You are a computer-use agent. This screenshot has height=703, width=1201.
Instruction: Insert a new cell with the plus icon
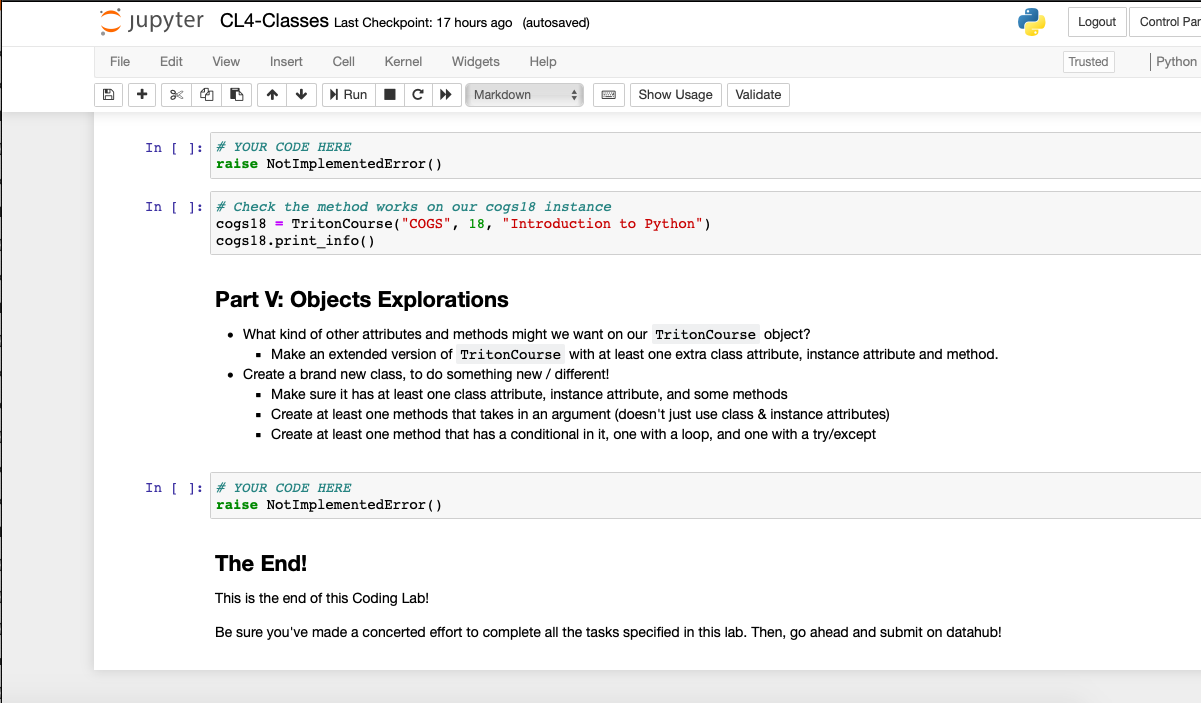point(141,94)
